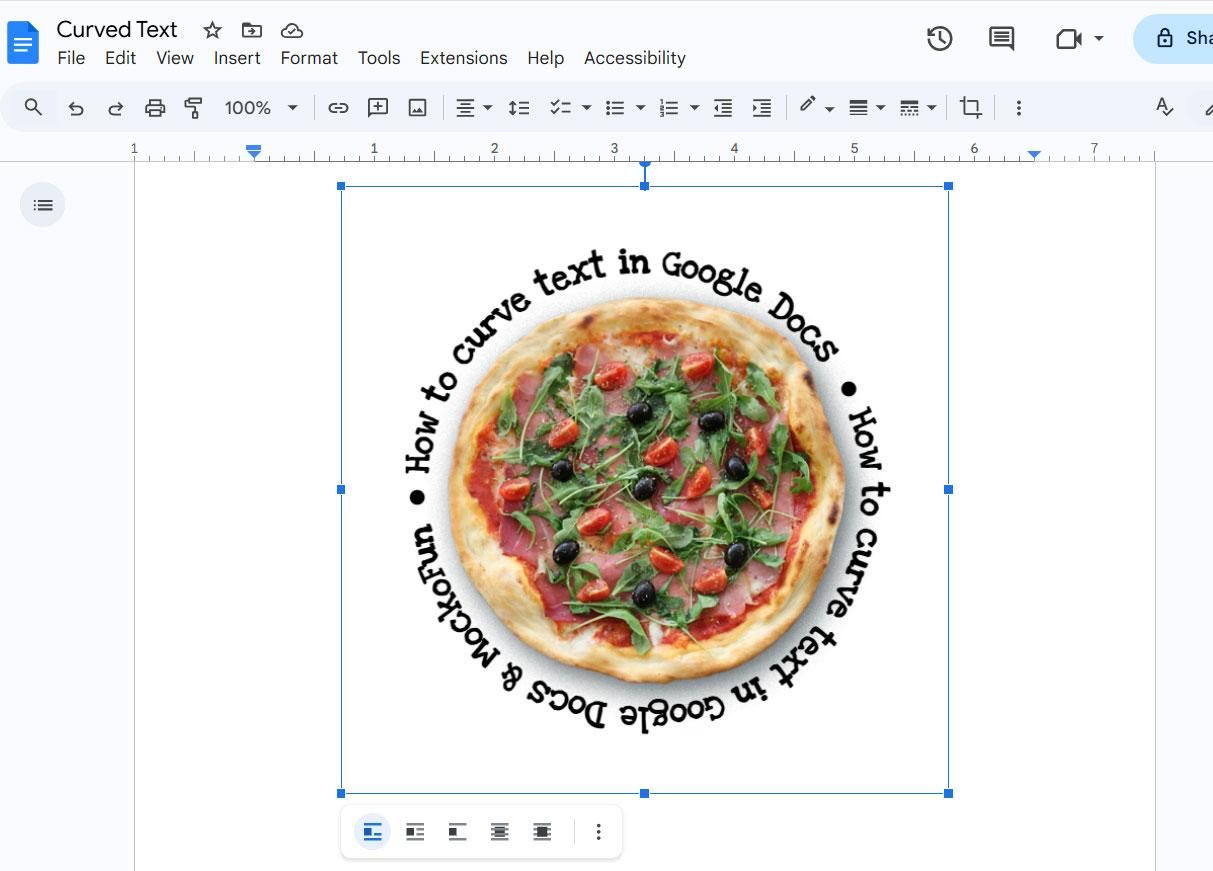
Task: Add a comment to the document
Action: (1001, 38)
